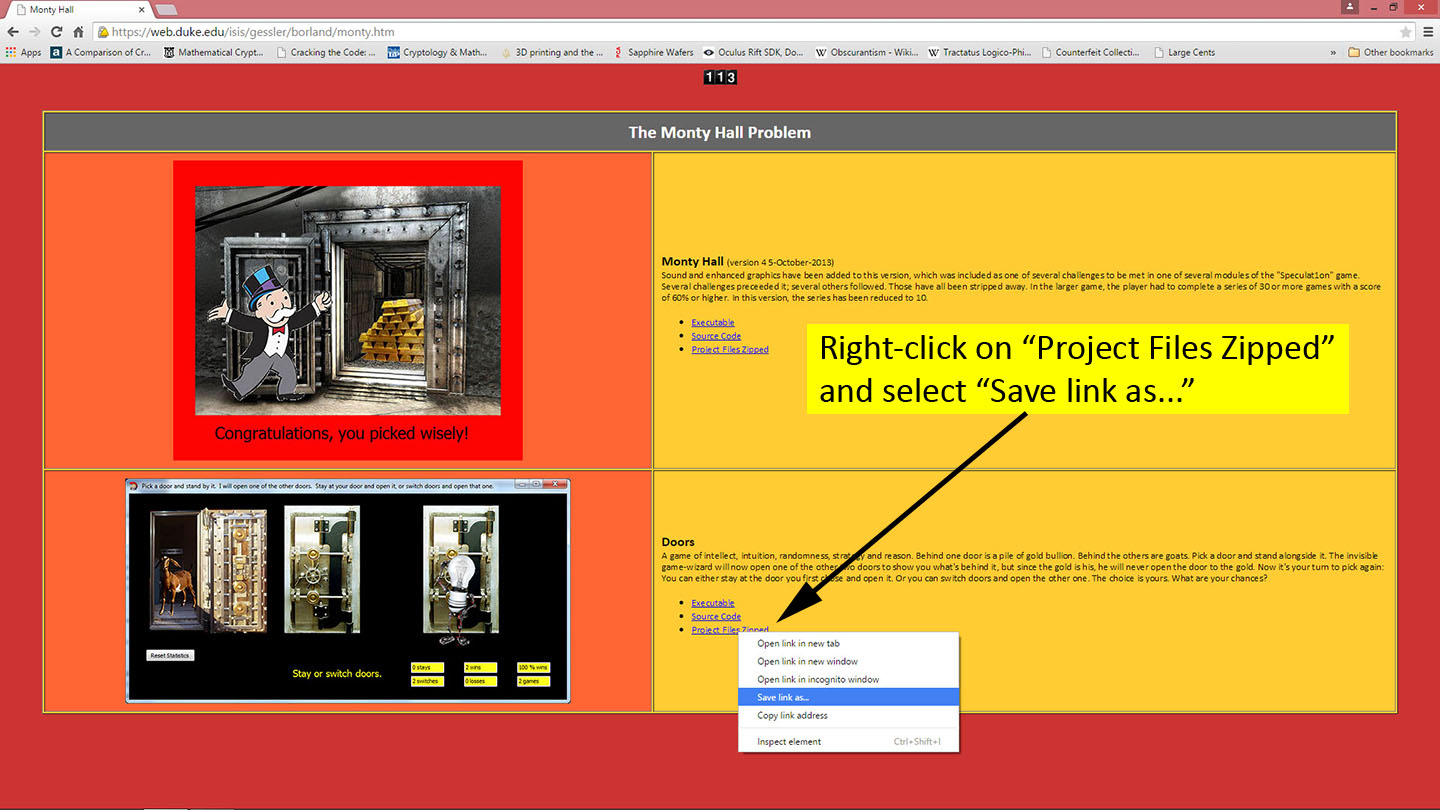This screenshot has height=810, width=1440.
Task: Choose 'Open link in new window'
Action: (848, 661)
